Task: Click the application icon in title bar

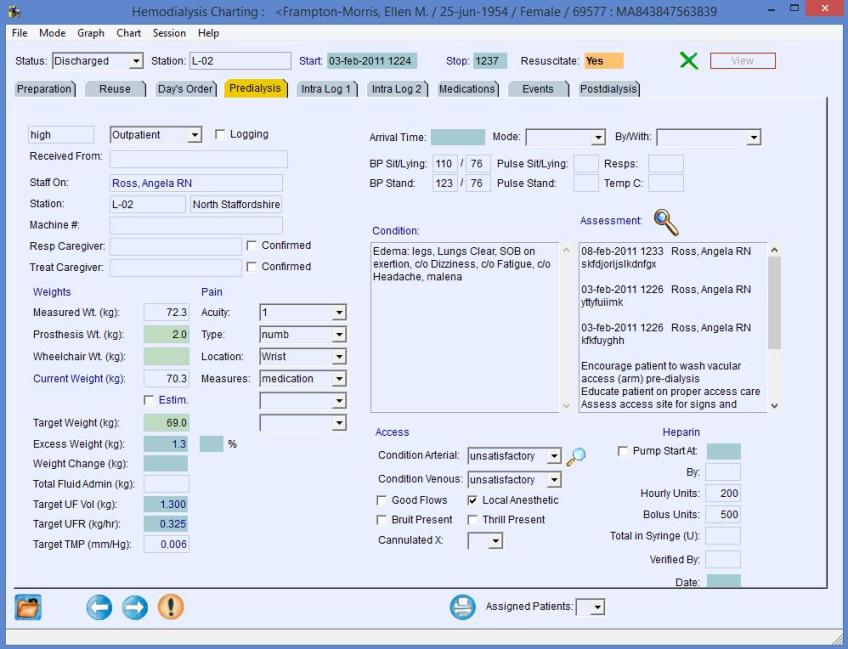Action: tap(15, 11)
